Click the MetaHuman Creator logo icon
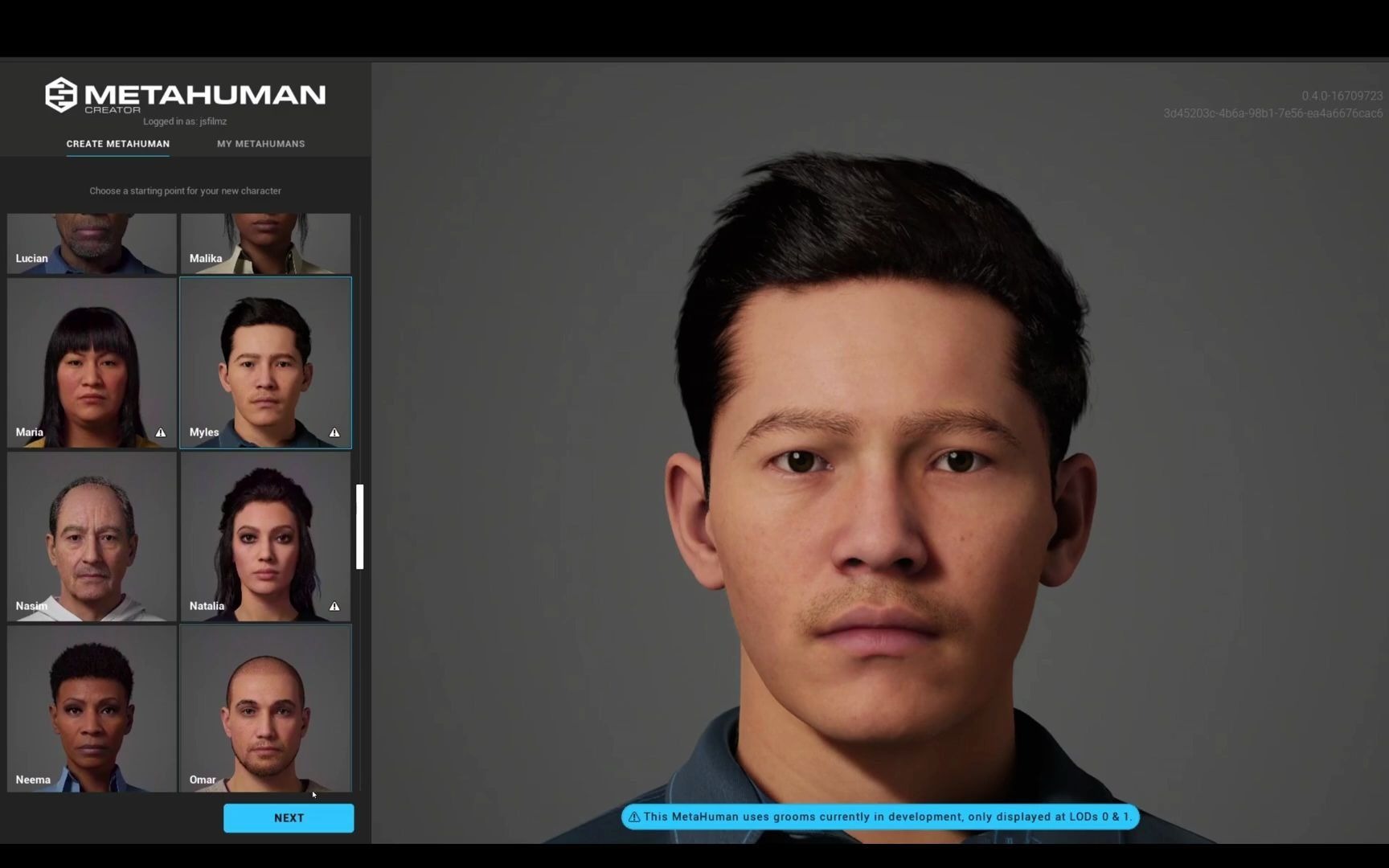The width and height of the screenshot is (1389, 868). (x=61, y=95)
